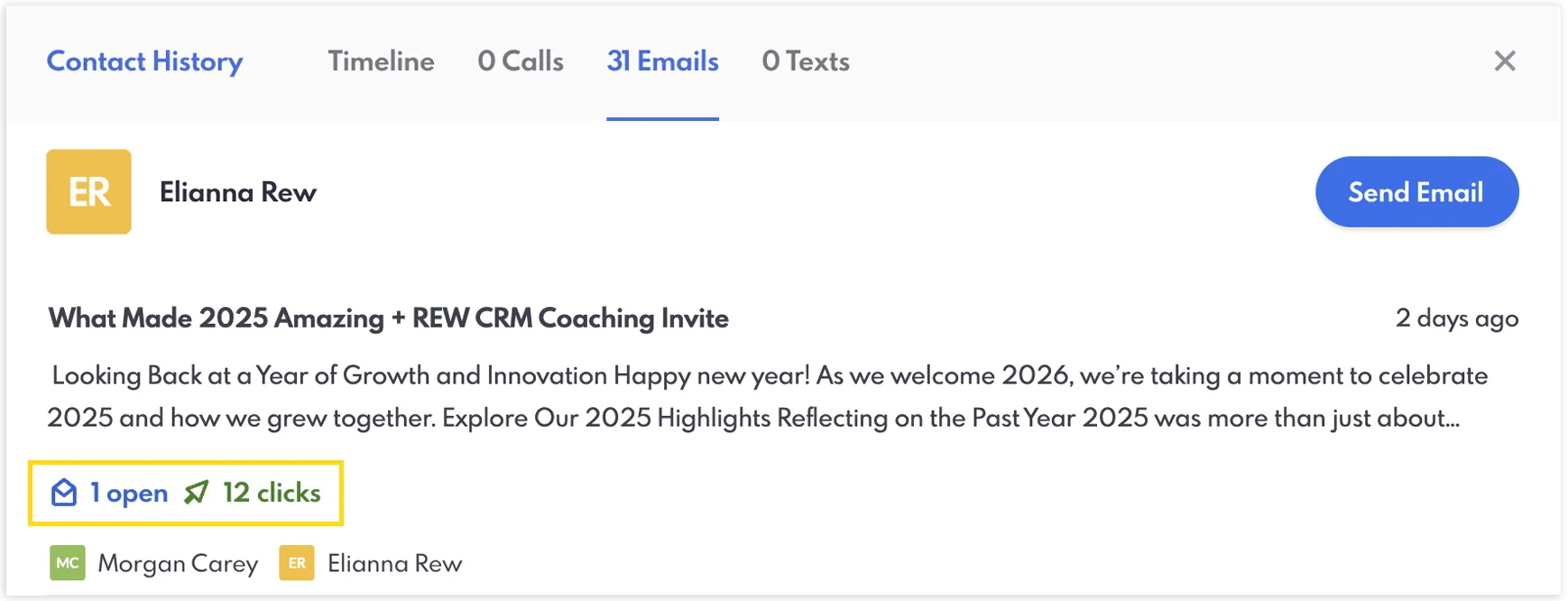Click the yellow avatar next to Elianna Rew
The width and height of the screenshot is (1568, 601).
point(88,191)
